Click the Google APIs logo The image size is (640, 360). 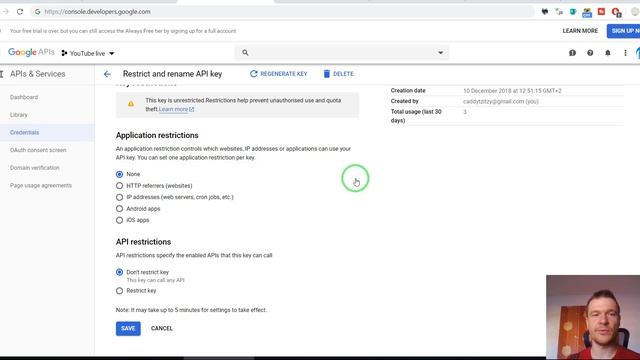31,53
